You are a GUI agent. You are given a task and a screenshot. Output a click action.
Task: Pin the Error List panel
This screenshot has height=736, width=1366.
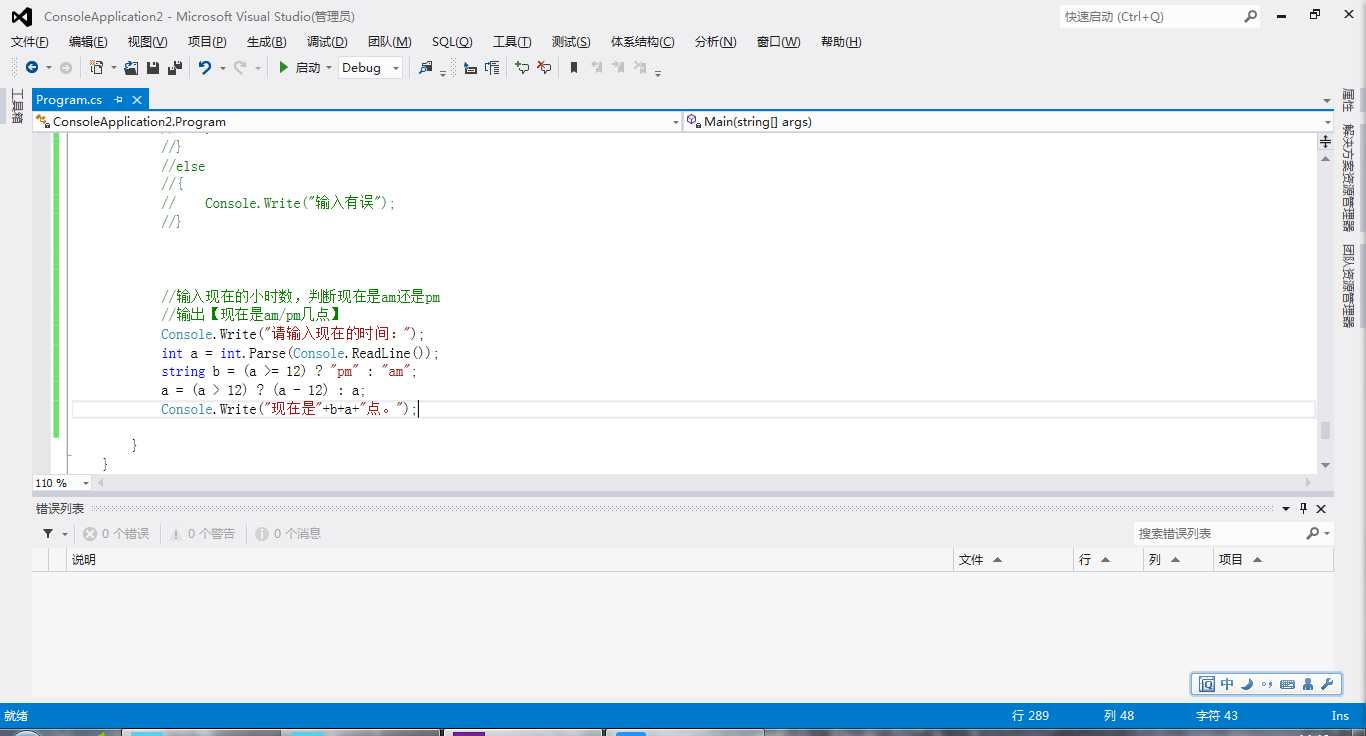tap(1304, 509)
